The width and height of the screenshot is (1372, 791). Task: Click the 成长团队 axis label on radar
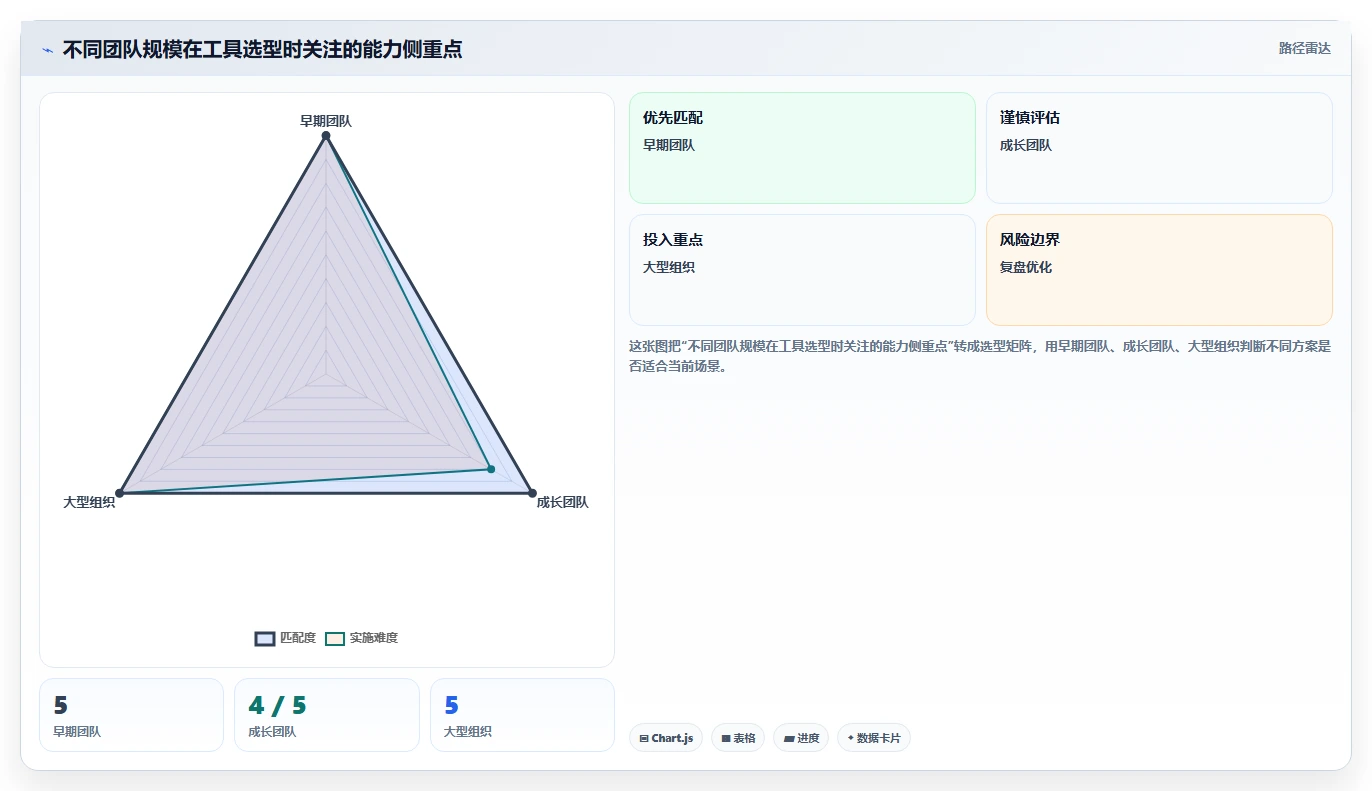point(563,502)
